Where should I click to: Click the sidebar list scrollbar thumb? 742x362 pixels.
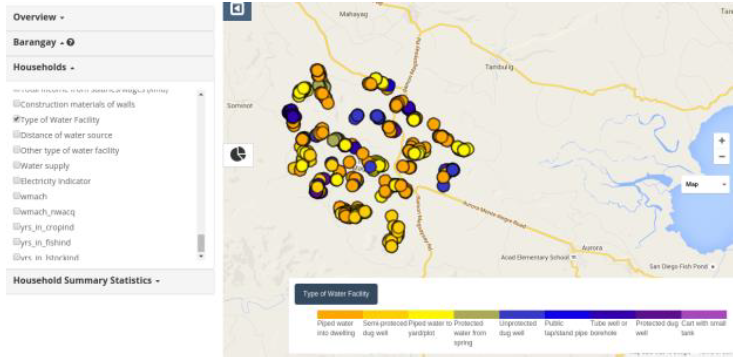click(x=201, y=243)
